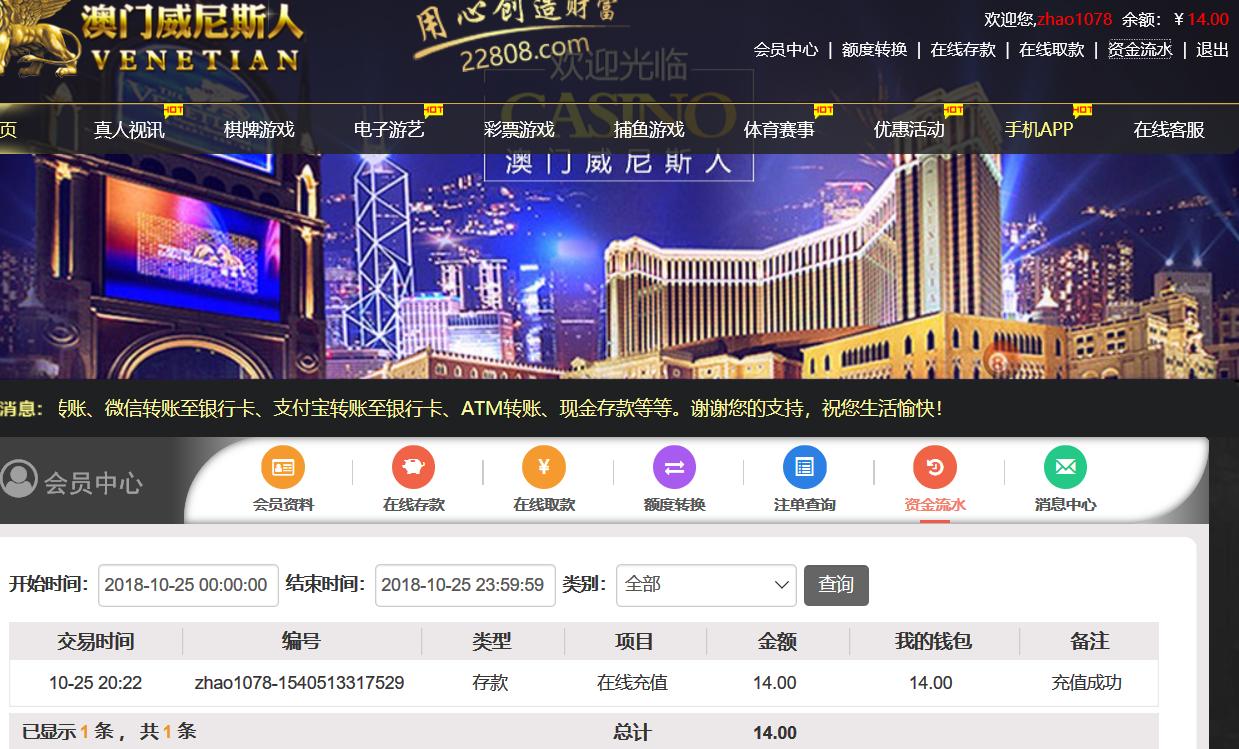The height and width of the screenshot is (749, 1239).
Task: Click the 会员中心 link in header
Action: (x=786, y=49)
